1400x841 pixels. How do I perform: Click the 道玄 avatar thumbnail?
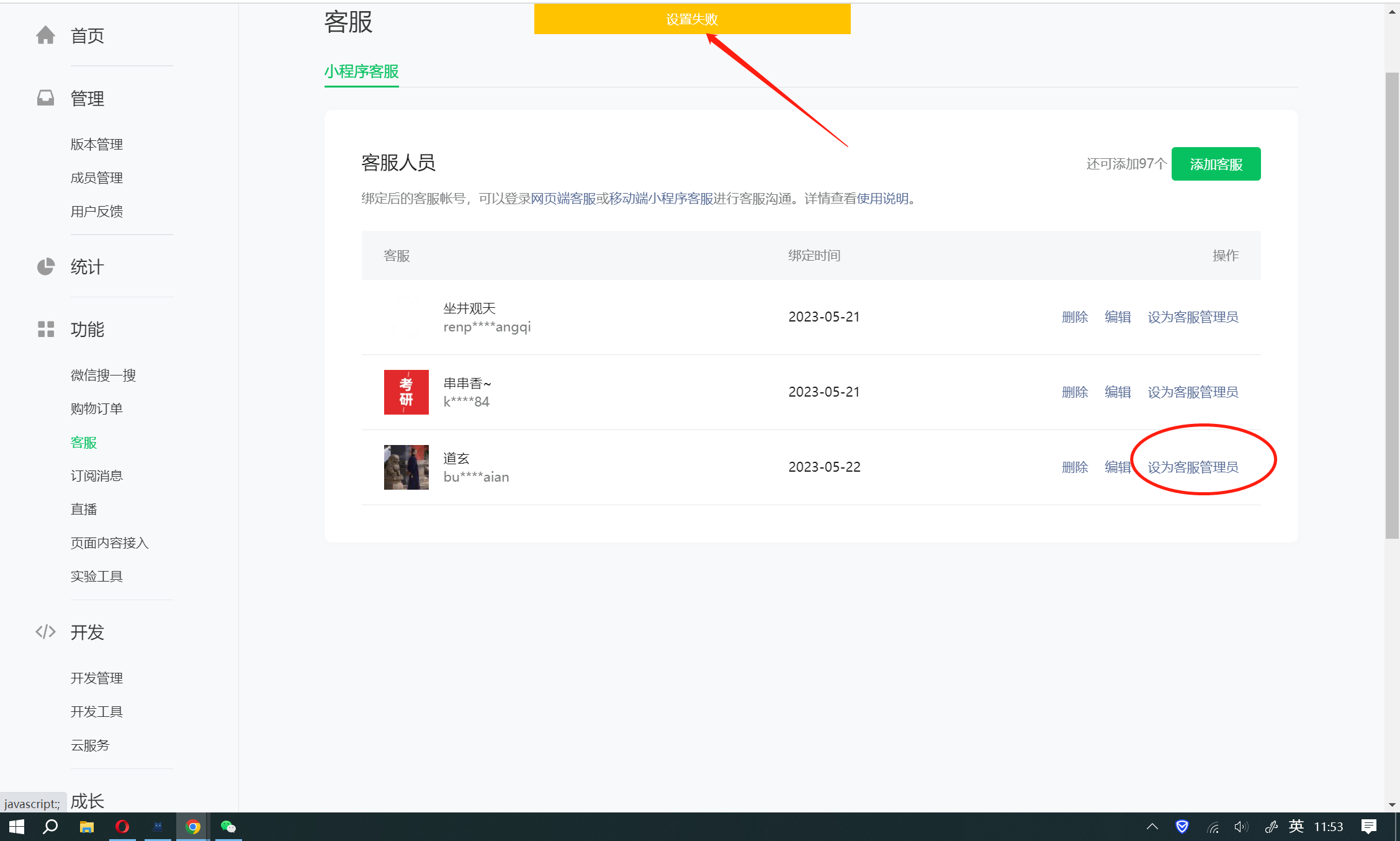[406, 467]
